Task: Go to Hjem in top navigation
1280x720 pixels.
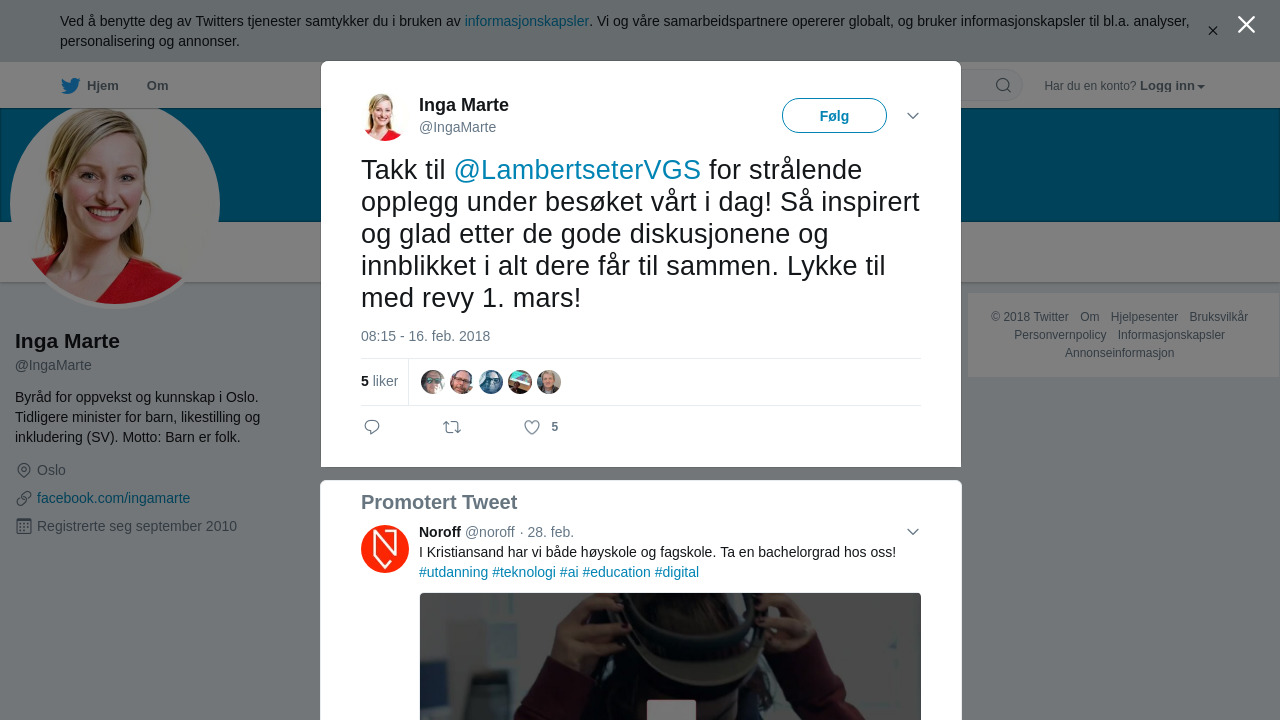Action: point(103,86)
